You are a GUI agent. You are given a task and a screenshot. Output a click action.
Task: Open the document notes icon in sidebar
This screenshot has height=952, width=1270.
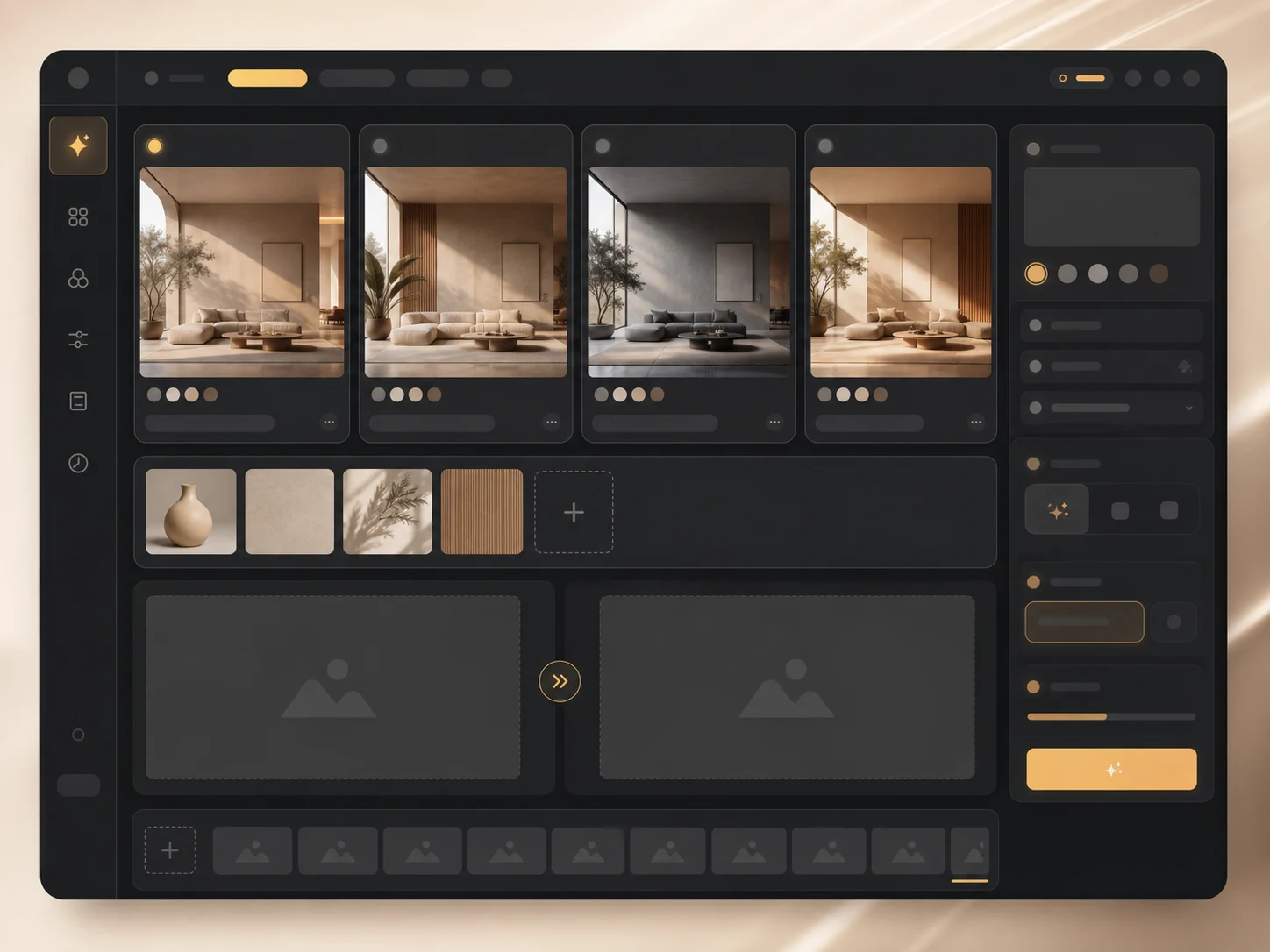tap(78, 401)
